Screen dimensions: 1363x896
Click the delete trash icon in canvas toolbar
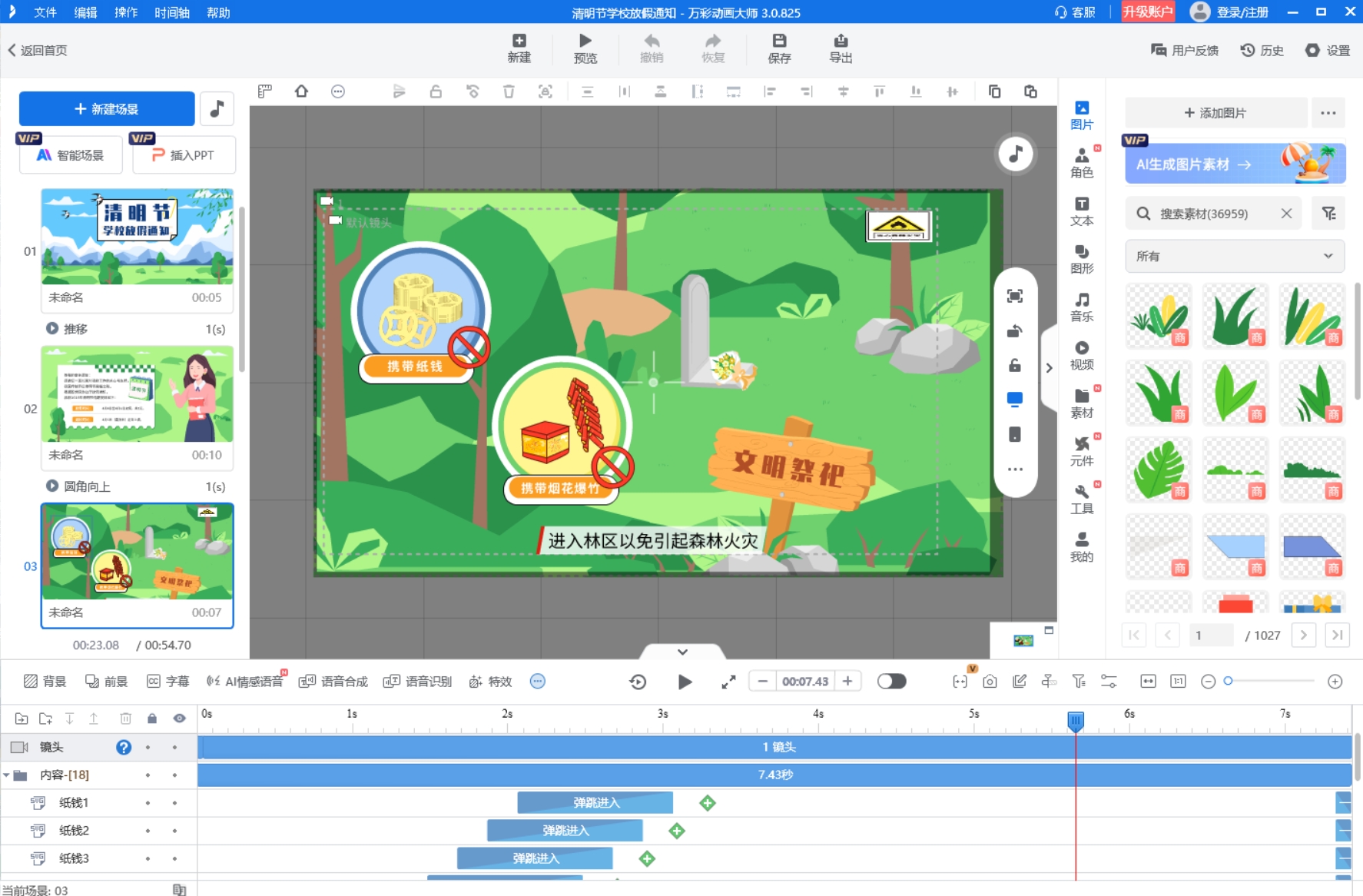[x=509, y=92]
